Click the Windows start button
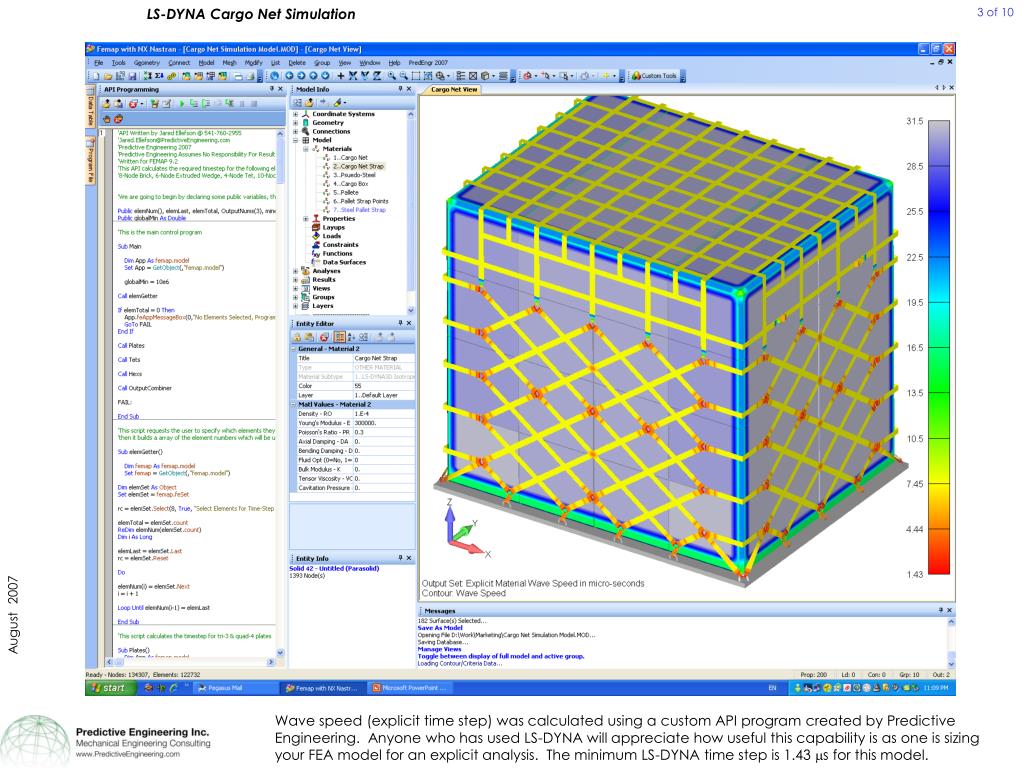Image resolution: width=1024 pixels, height=768 pixels. pos(109,688)
